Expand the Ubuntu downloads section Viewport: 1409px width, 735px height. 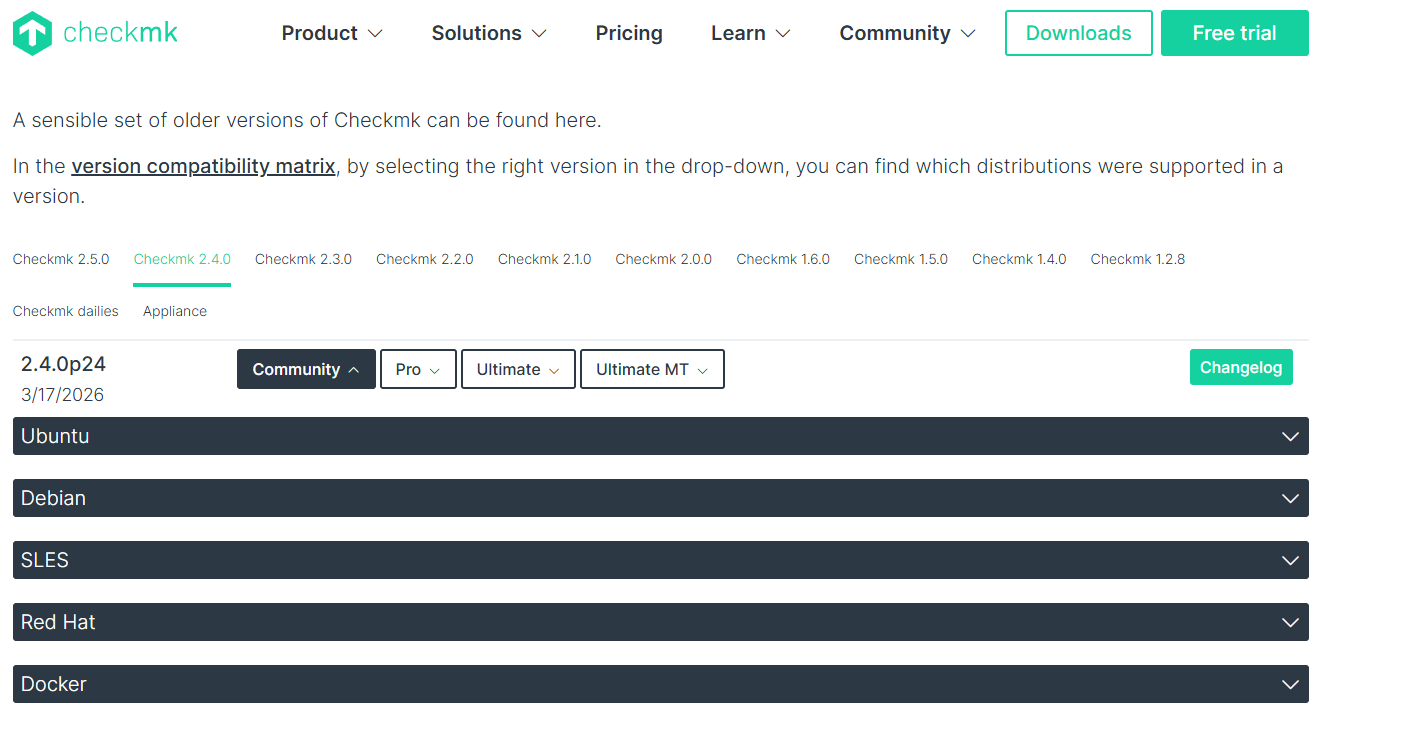[661, 436]
